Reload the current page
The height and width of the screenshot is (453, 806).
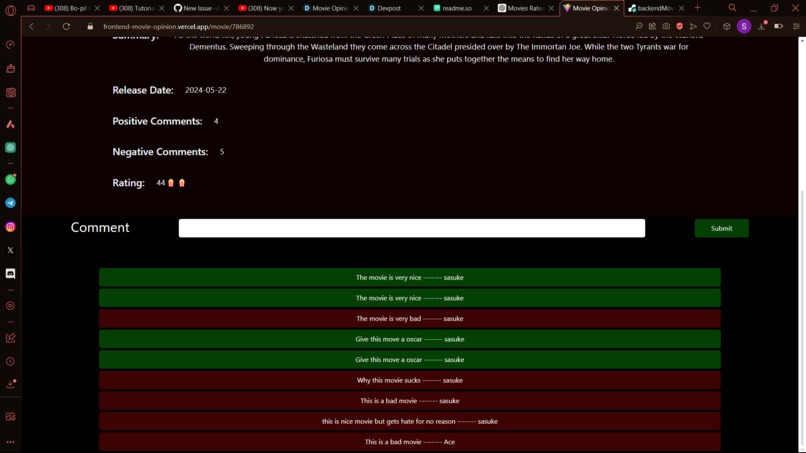(66, 26)
